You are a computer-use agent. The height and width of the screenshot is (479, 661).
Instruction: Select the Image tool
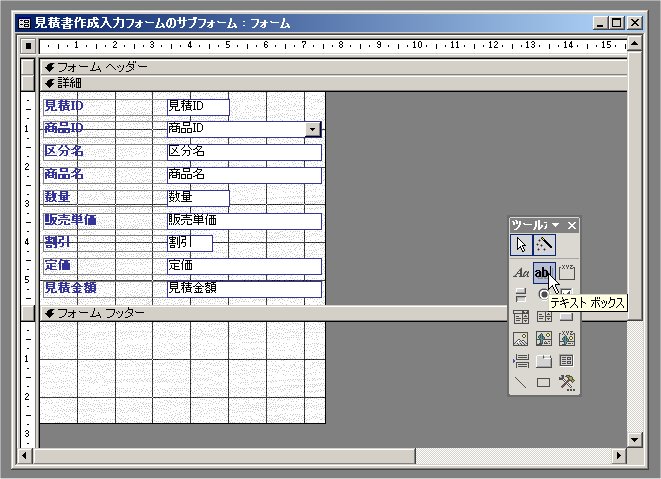[521, 339]
